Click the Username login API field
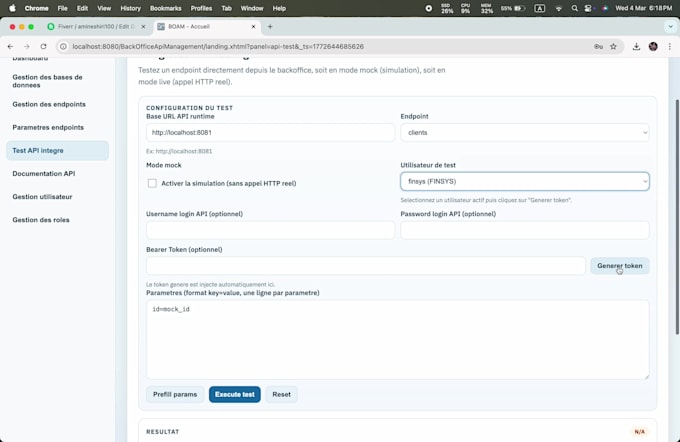This screenshot has height=442, width=680. pyautogui.click(x=270, y=230)
